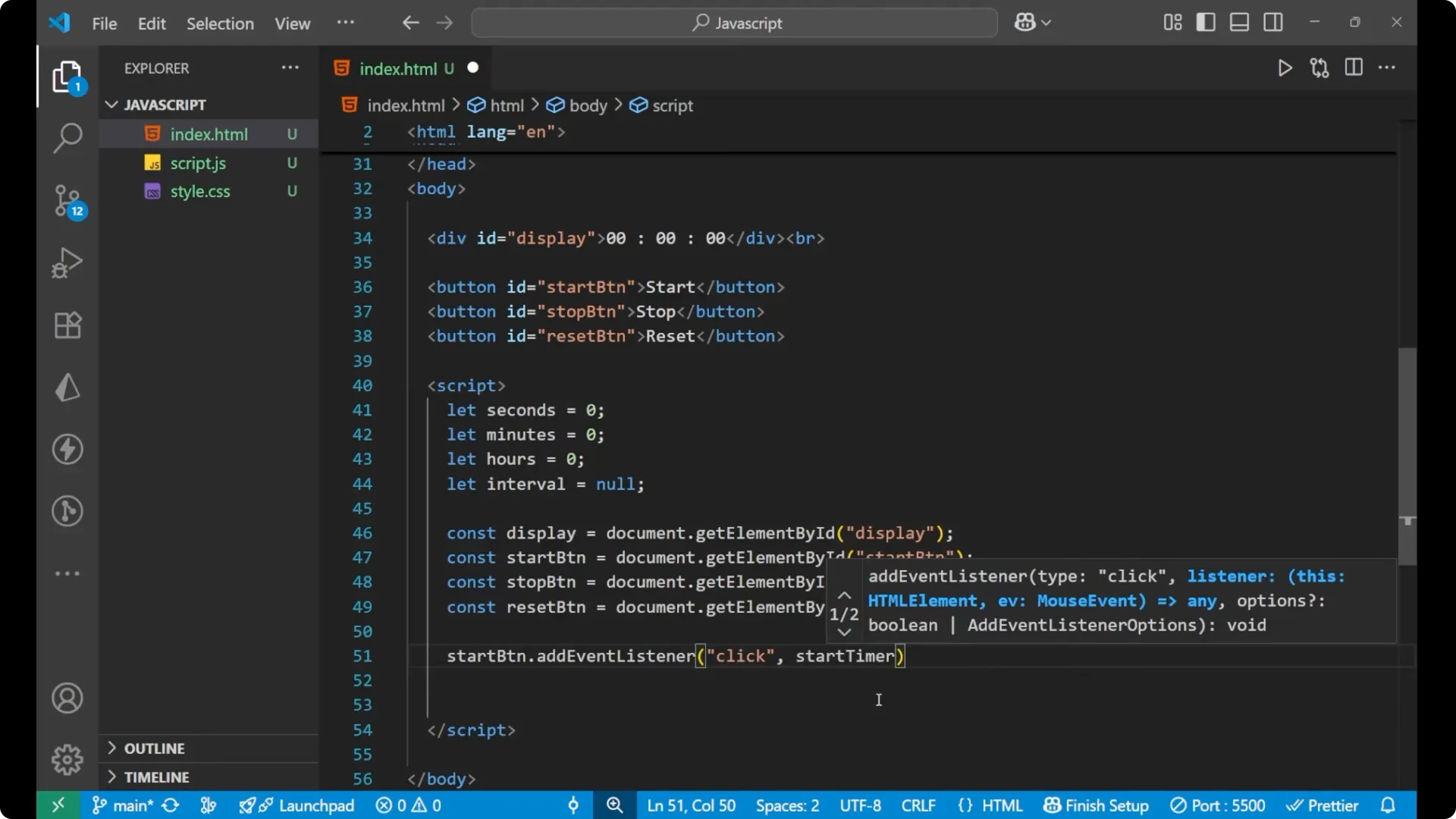Click Finish Setup in the status bar

click(x=1096, y=805)
